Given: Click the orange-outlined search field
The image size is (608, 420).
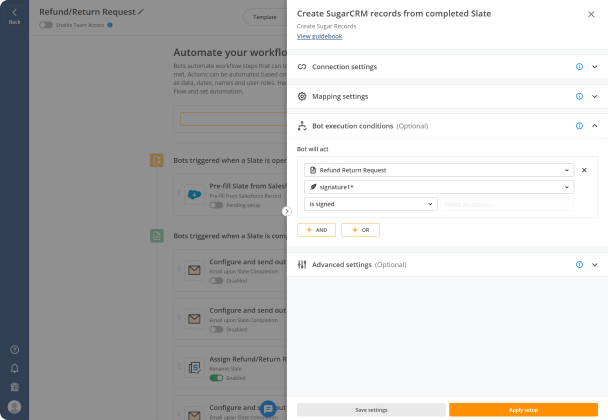Looking at the screenshot, I should (x=233, y=119).
